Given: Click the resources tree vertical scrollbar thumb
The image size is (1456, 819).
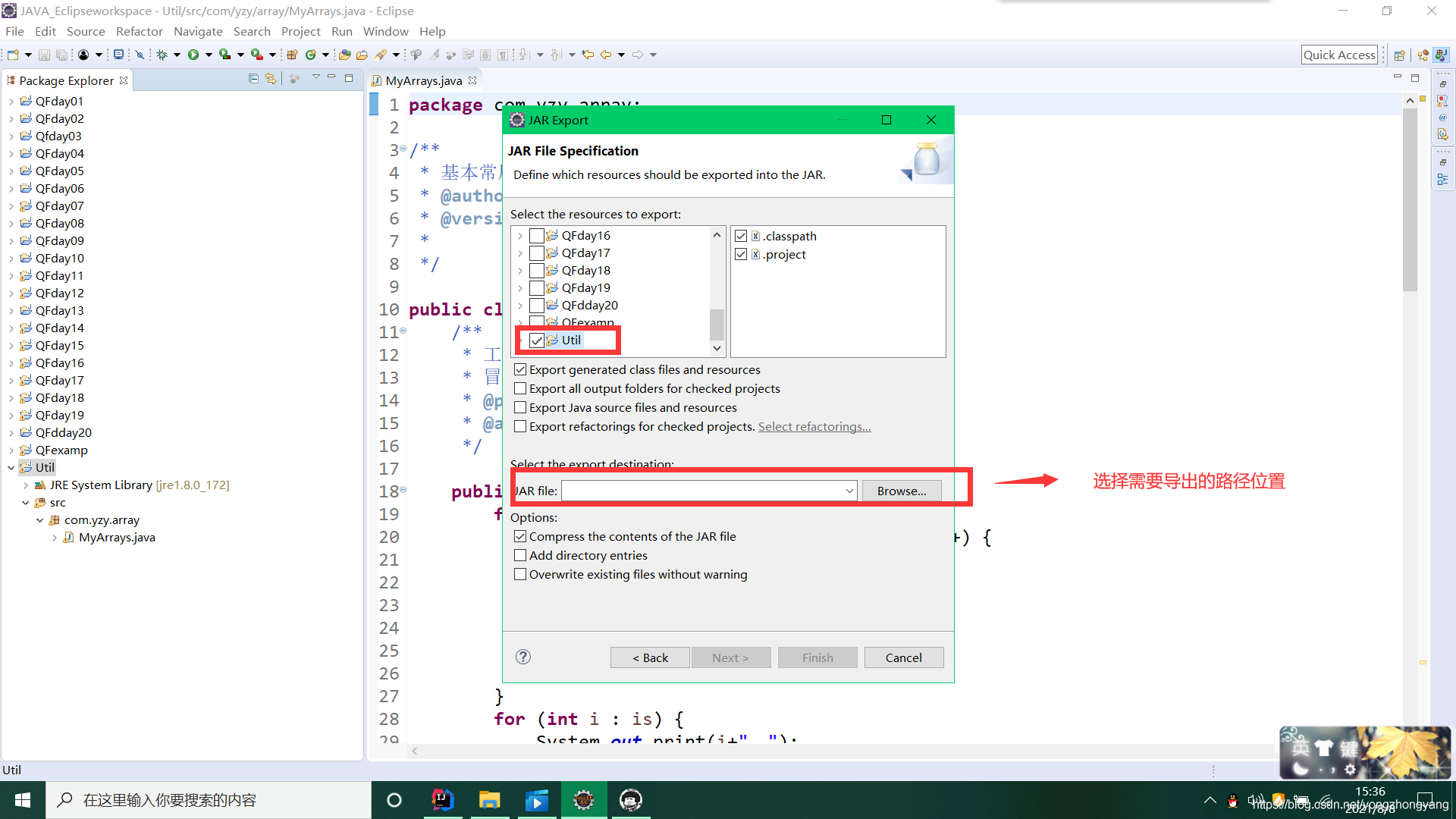Looking at the screenshot, I should tap(717, 325).
